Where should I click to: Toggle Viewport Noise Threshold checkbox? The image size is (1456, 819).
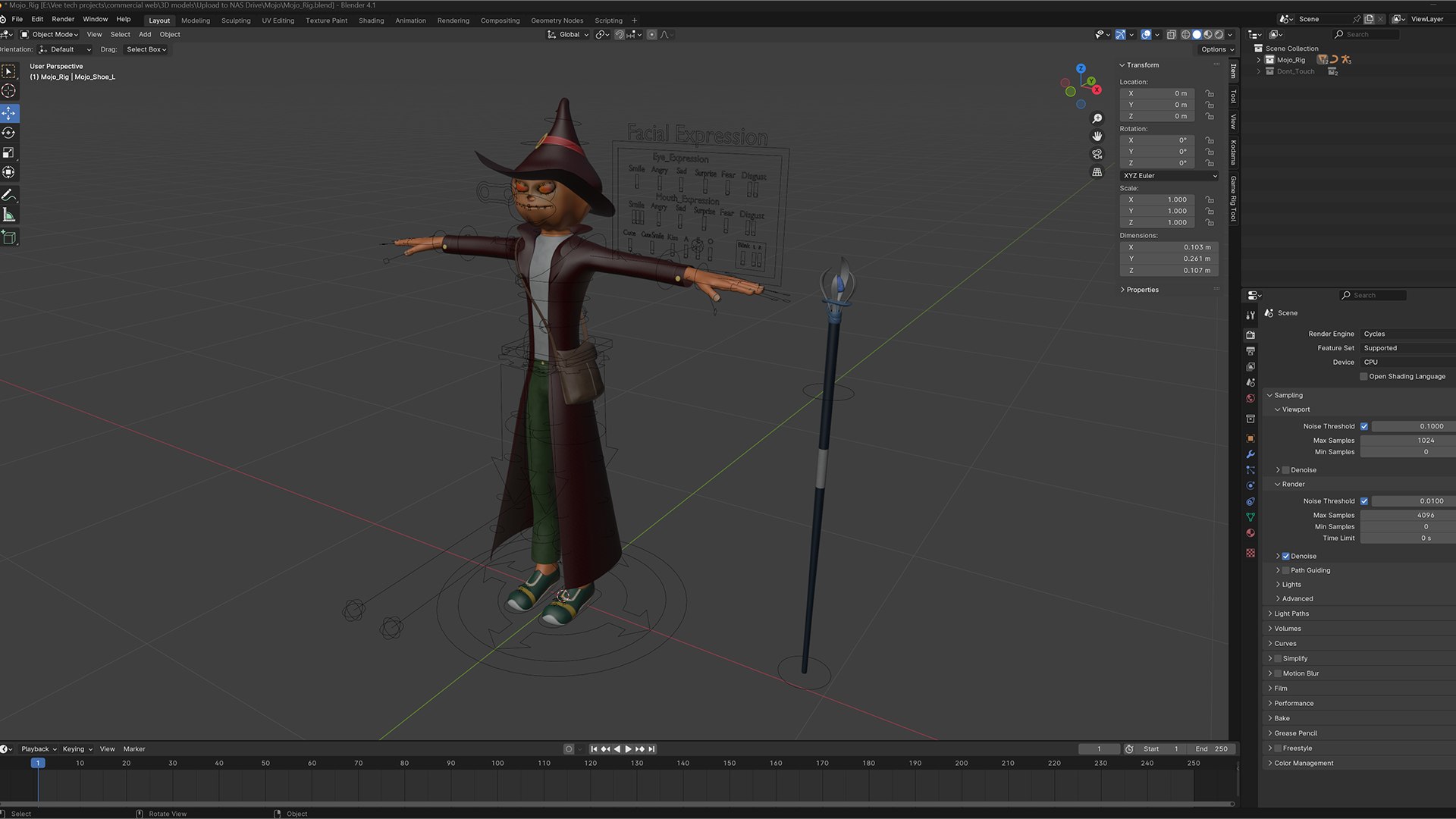1363,427
